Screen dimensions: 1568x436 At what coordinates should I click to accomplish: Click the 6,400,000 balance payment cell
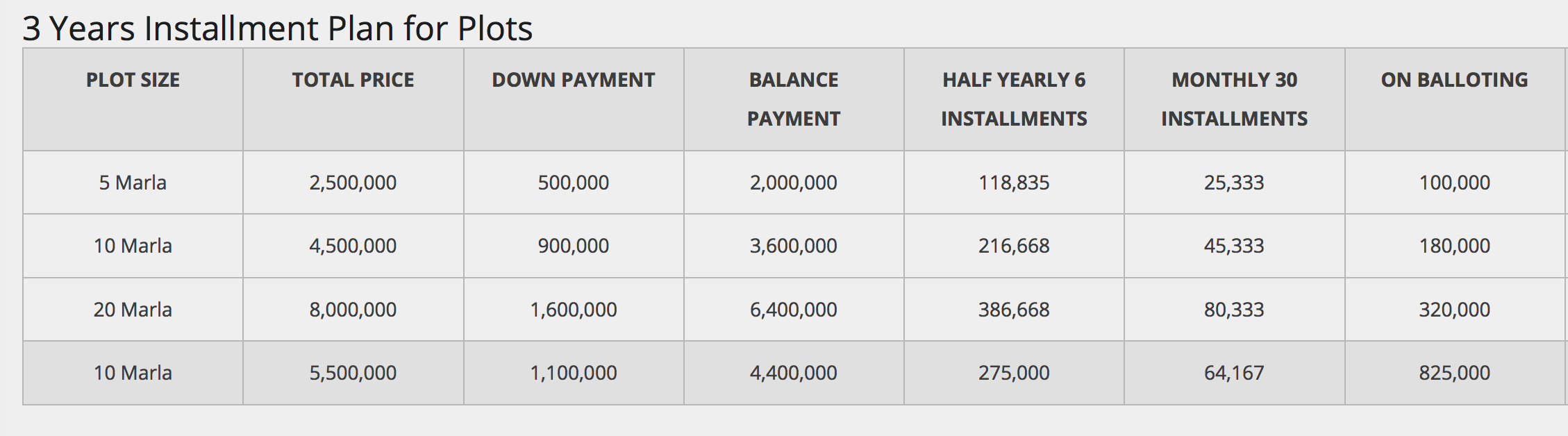click(x=794, y=310)
